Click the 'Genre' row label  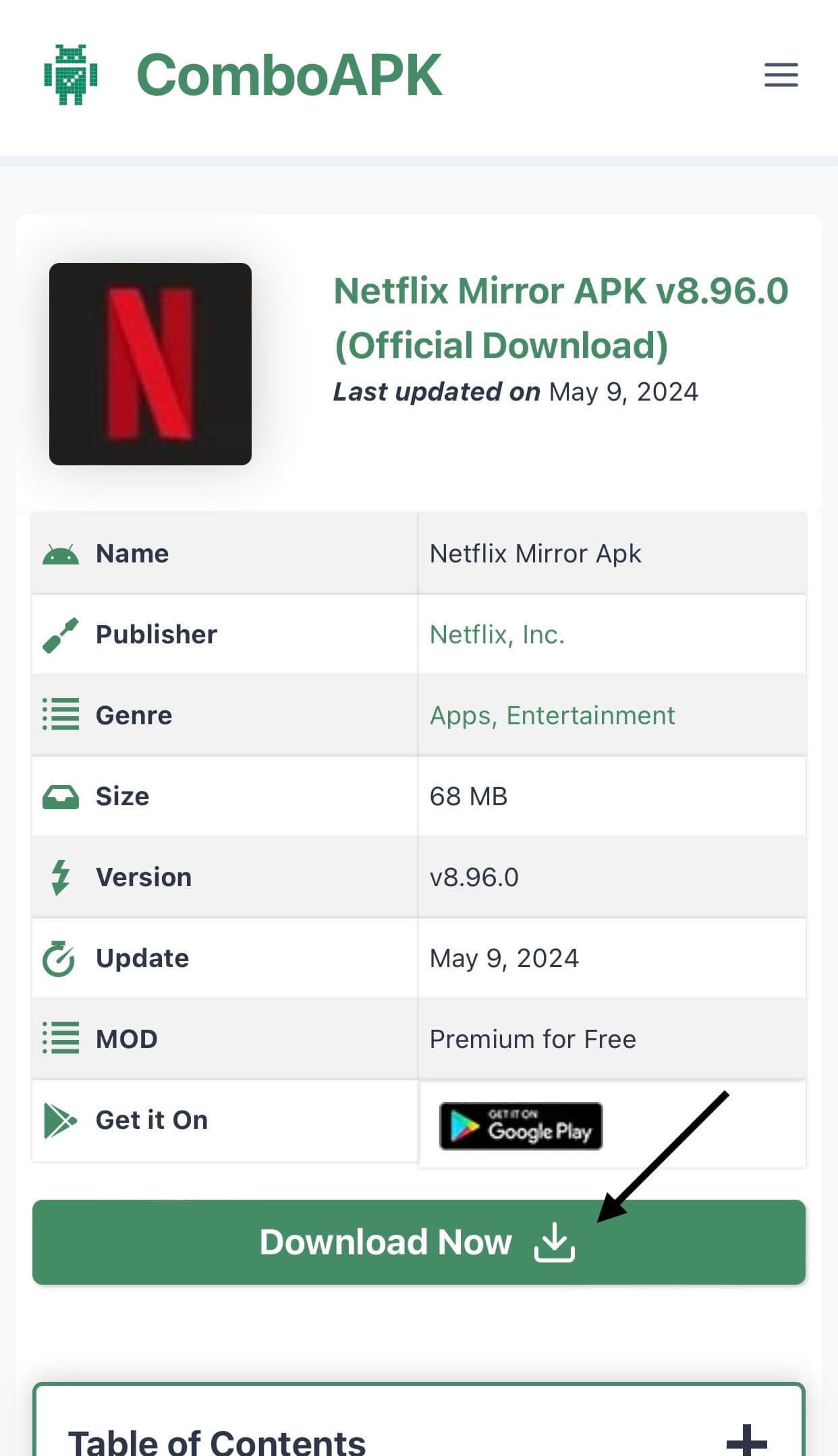point(134,716)
